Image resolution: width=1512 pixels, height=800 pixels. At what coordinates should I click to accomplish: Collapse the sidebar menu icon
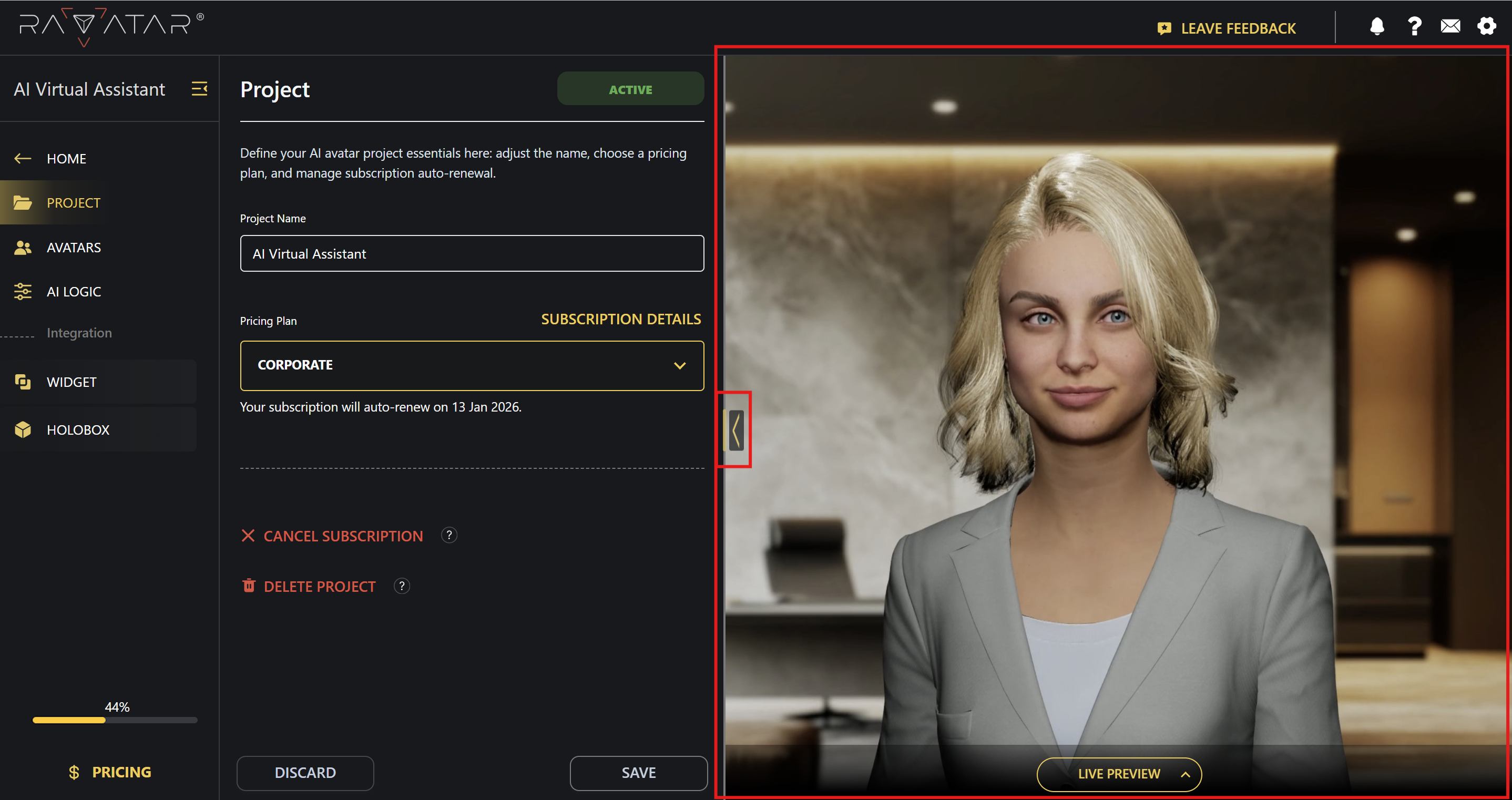pyautogui.click(x=200, y=89)
